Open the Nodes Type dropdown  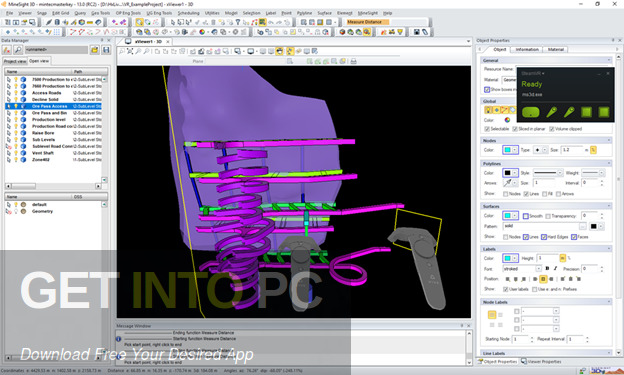(545, 150)
